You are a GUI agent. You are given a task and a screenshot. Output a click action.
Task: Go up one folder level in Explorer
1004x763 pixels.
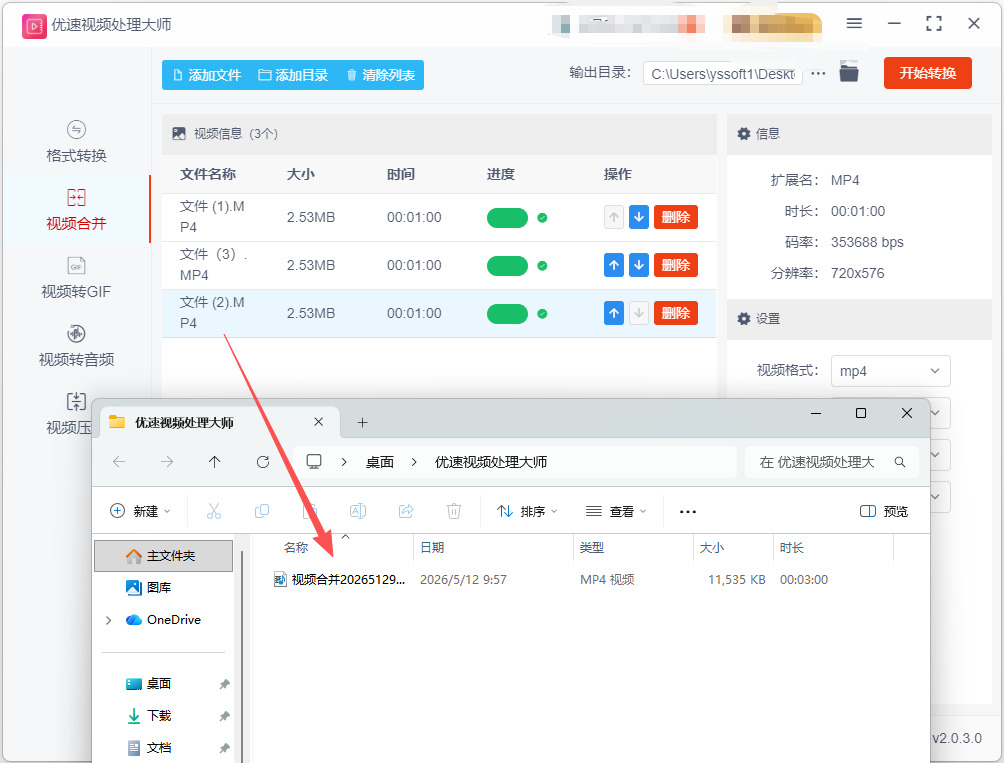click(215, 462)
